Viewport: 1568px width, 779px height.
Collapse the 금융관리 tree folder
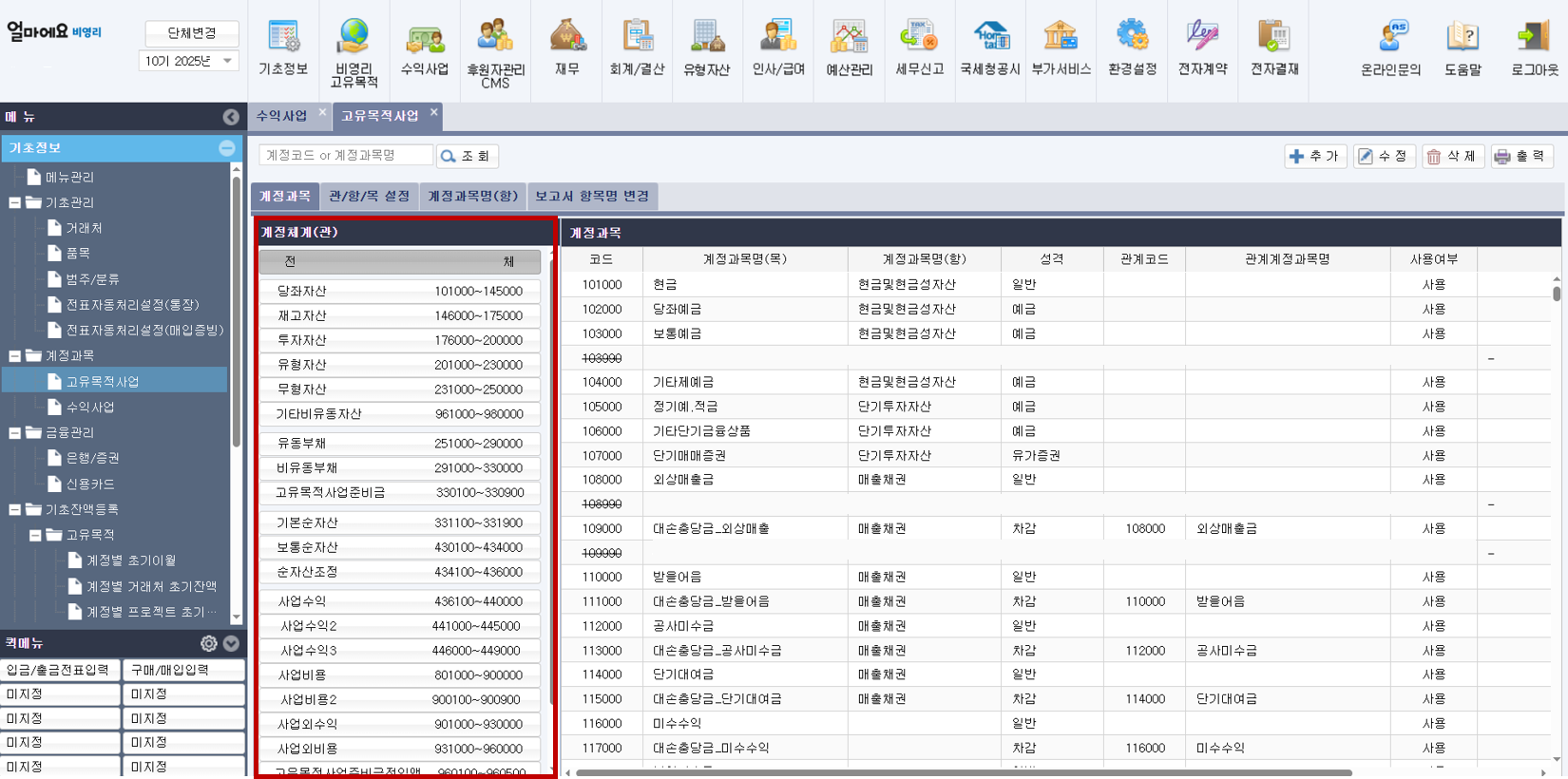[14, 432]
